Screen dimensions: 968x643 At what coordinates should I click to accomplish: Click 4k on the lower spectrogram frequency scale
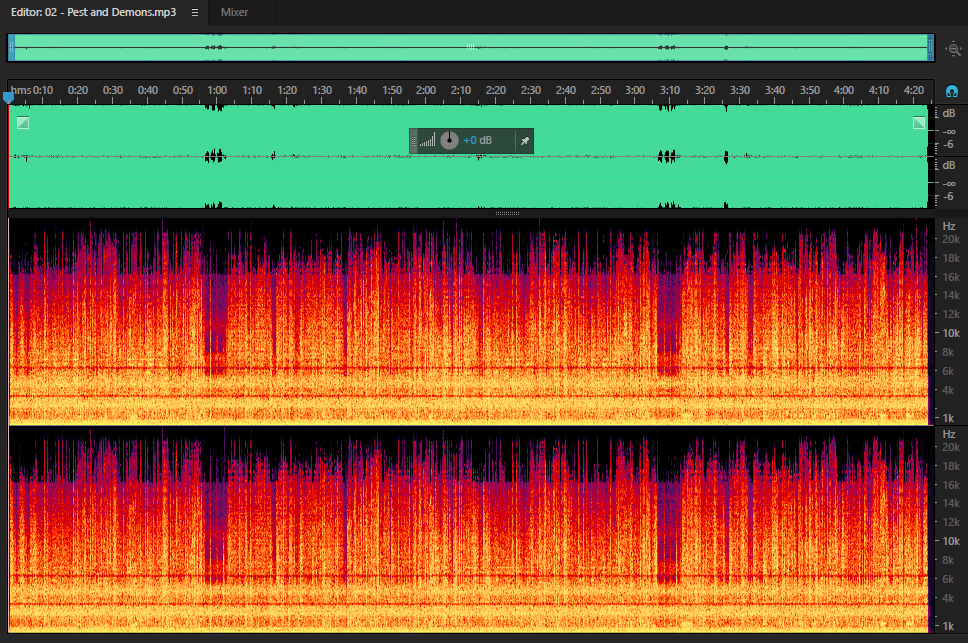948,598
